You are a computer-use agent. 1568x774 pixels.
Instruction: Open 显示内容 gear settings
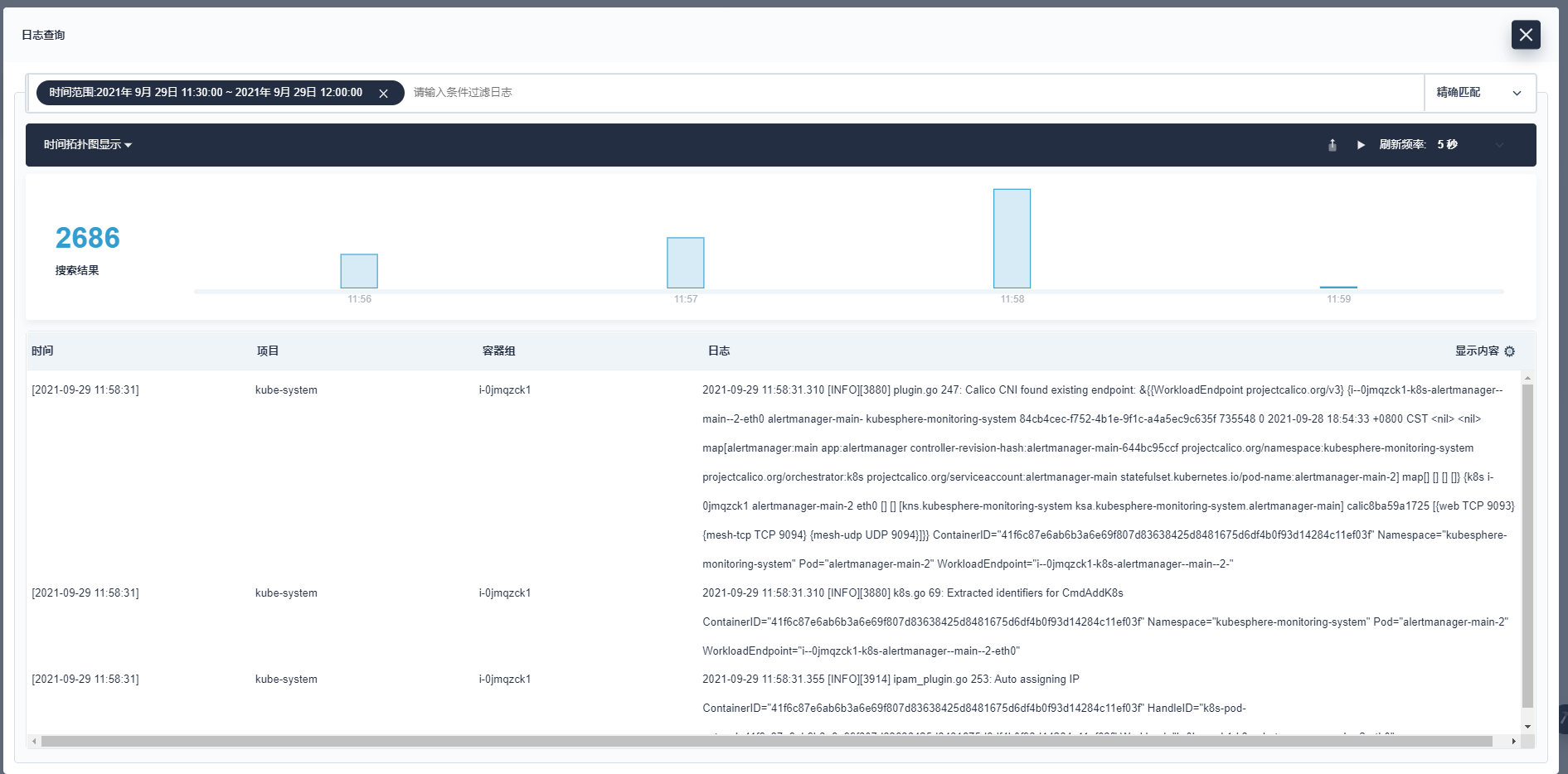[1510, 351]
